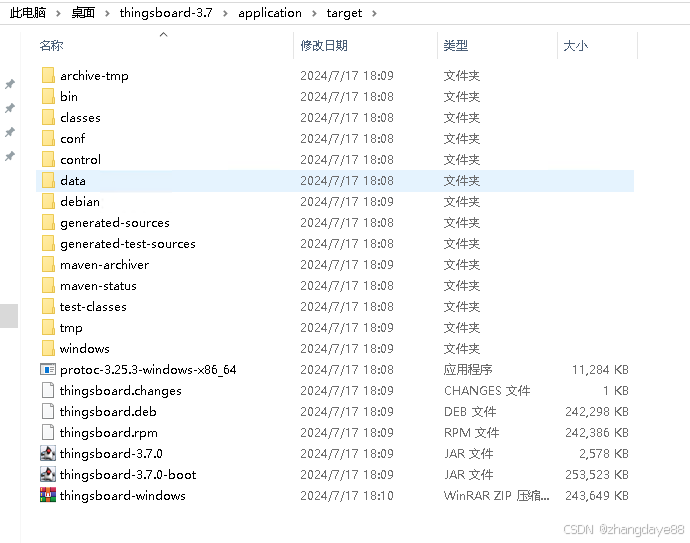
Task: Select the maven-archiver folder name
Action: (104, 265)
